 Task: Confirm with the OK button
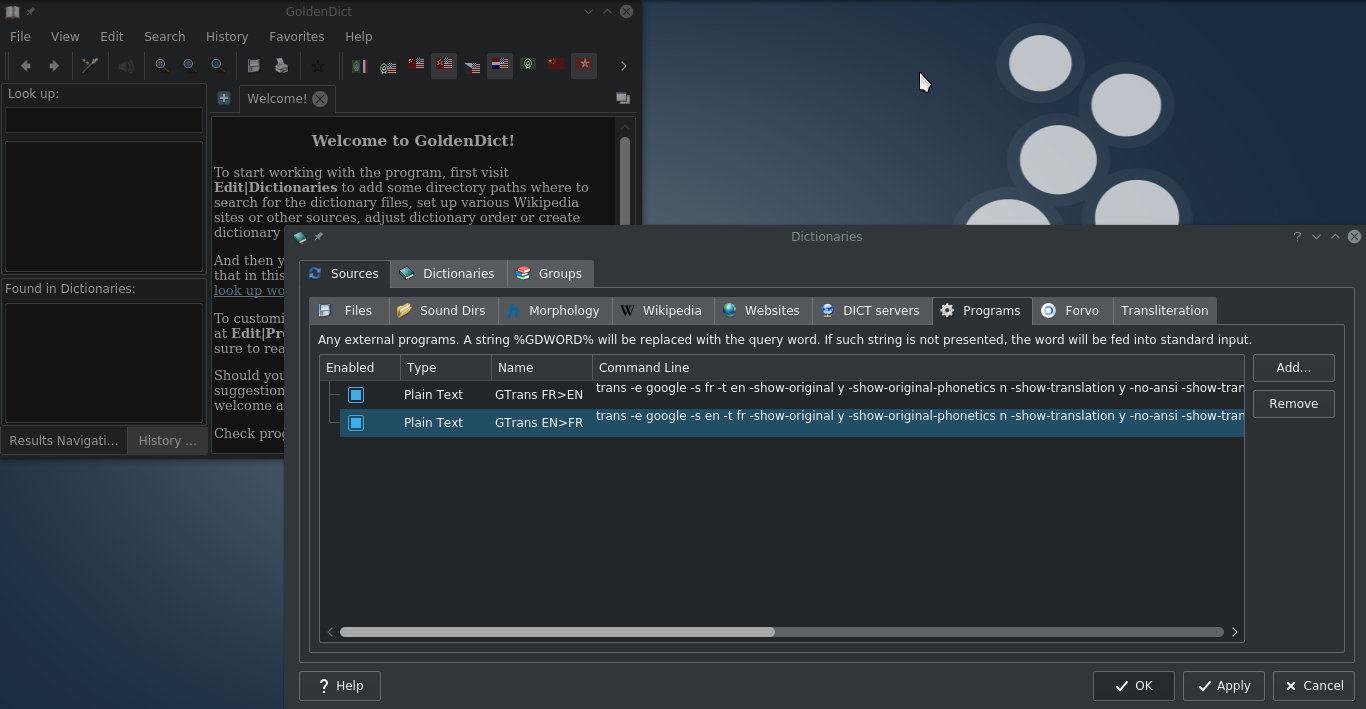(1133, 686)
